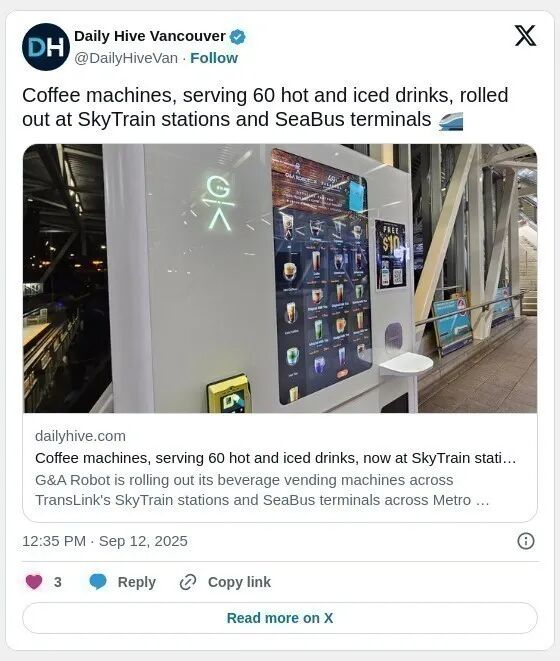560x661 pixels.
Task: Click the G&A Robot article description
Action: tap(262, 490)
